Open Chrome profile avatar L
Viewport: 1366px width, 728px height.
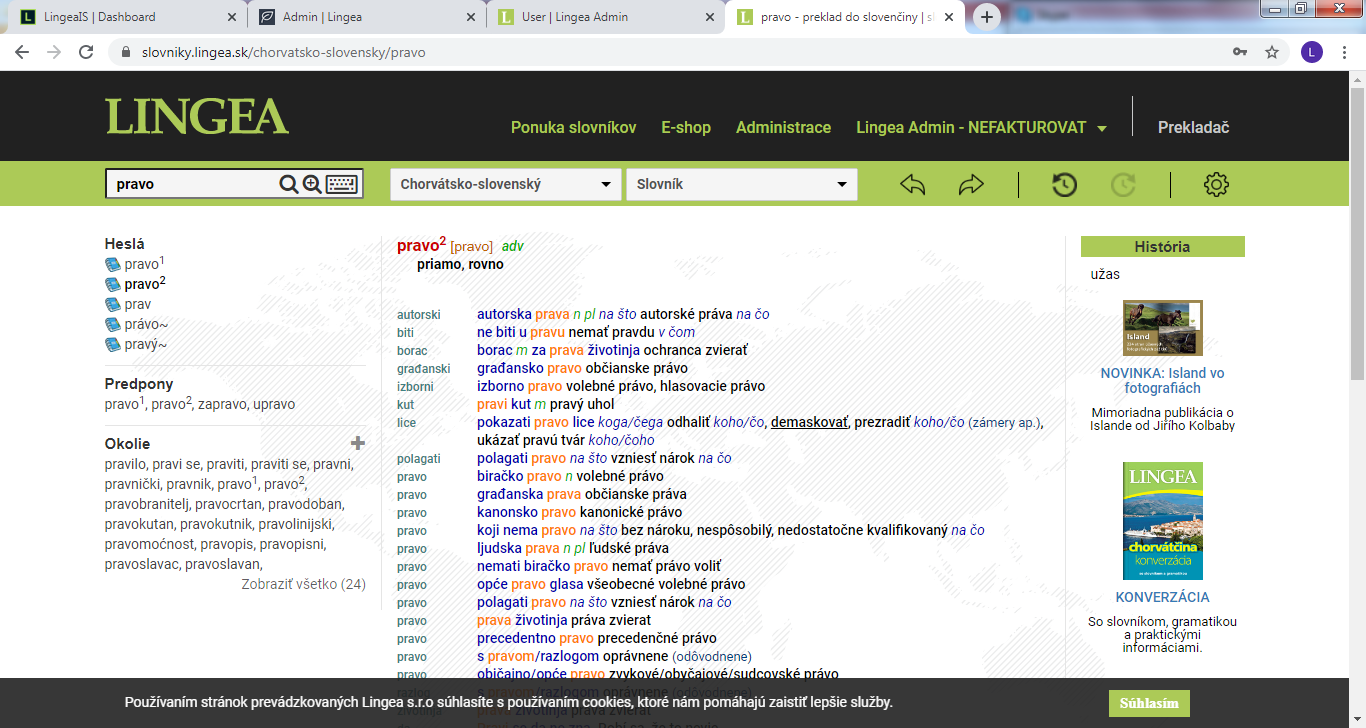coord(1312,52)
